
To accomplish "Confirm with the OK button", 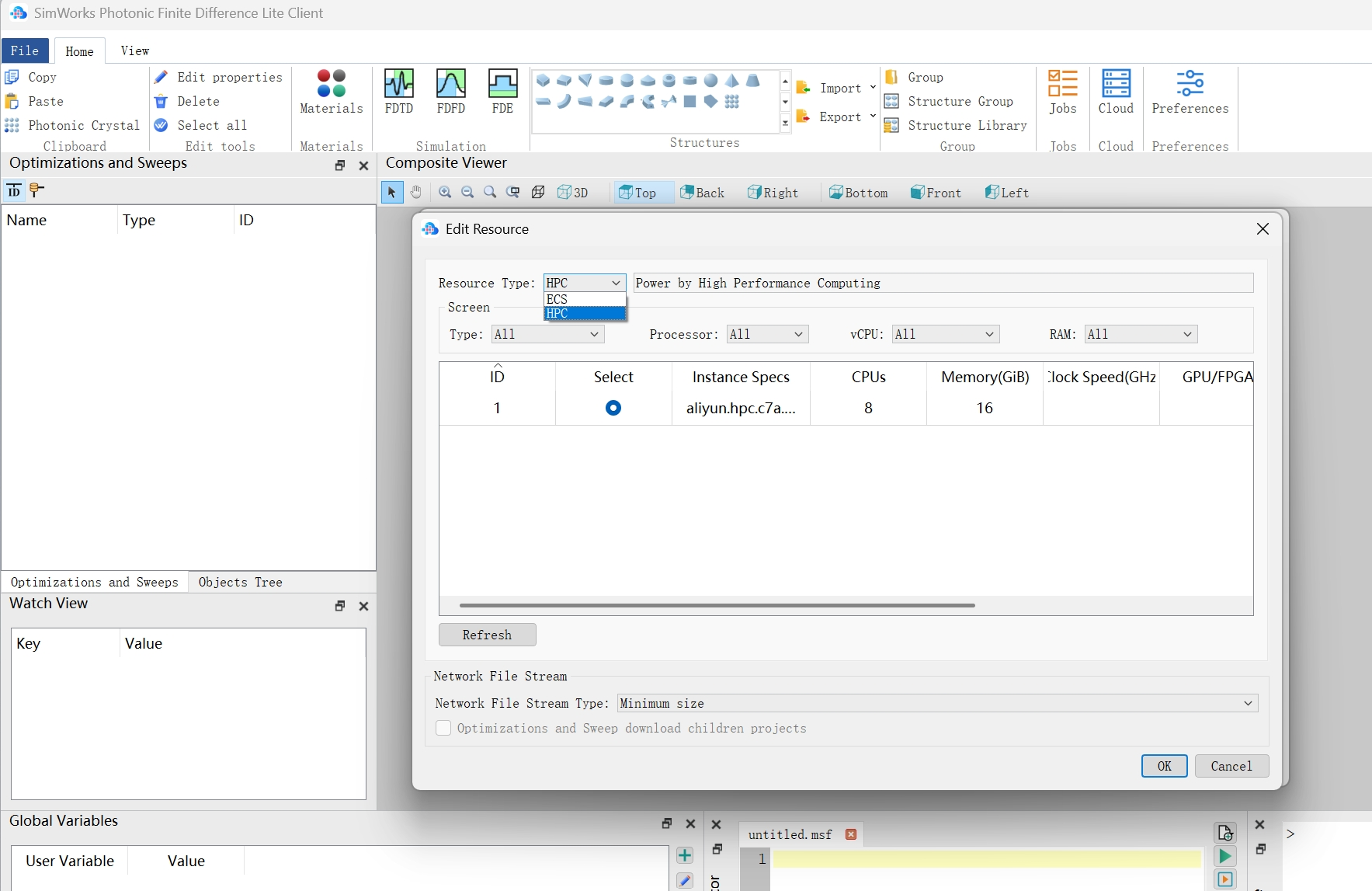I will point(1164,766).
